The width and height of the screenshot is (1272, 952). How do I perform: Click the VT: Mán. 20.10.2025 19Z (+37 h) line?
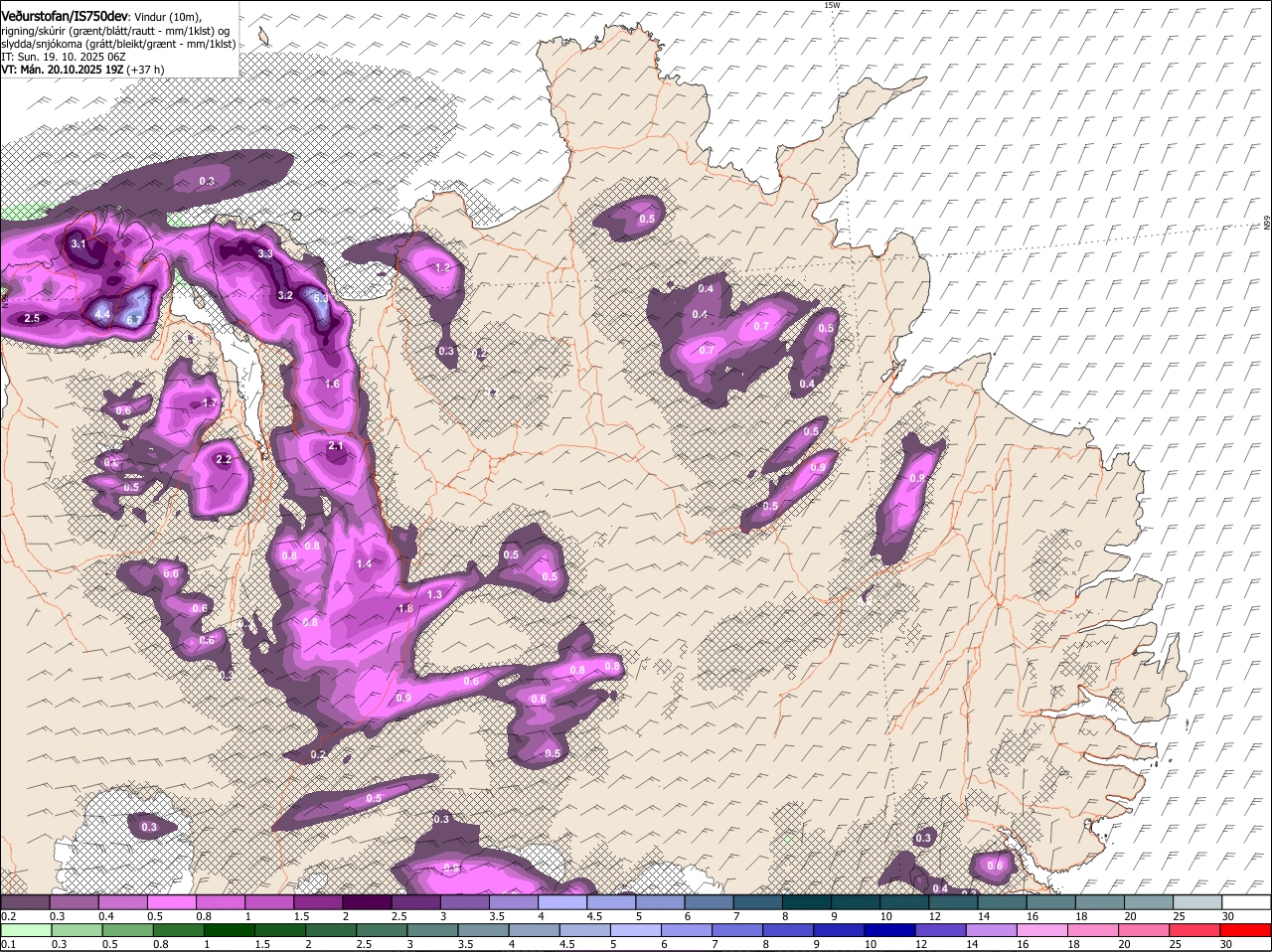click(82, 70)
